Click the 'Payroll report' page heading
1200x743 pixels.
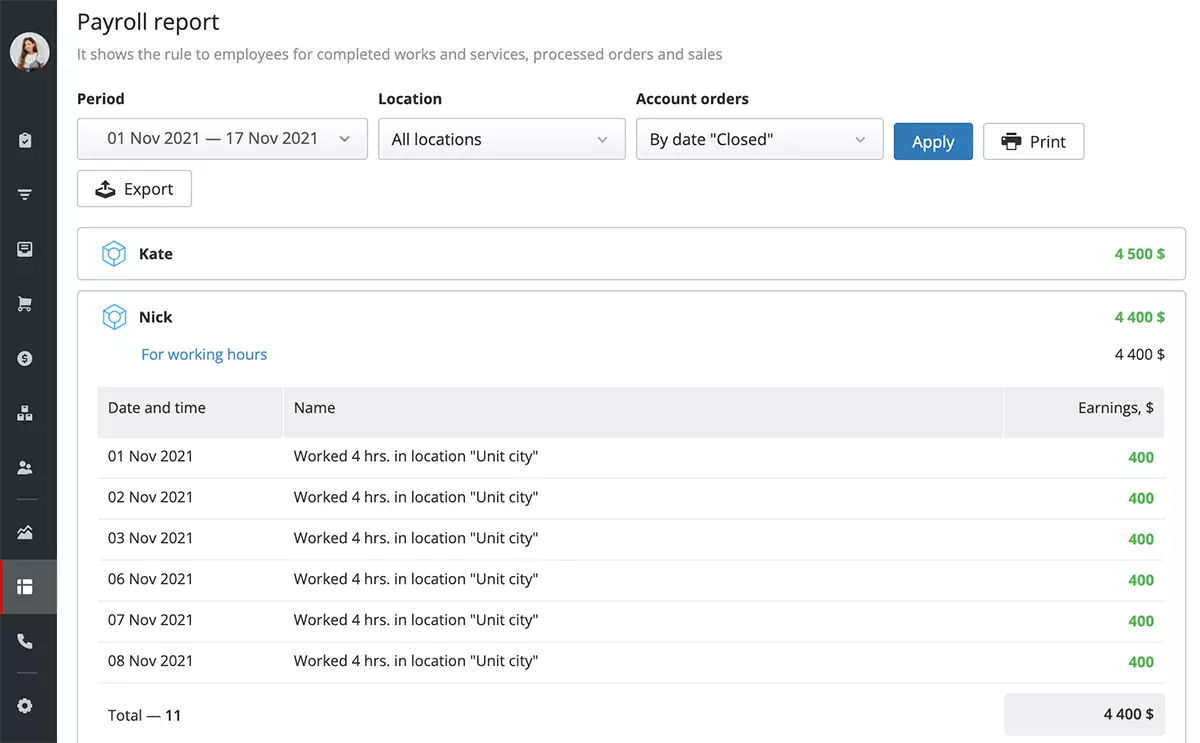coord(148,22)
